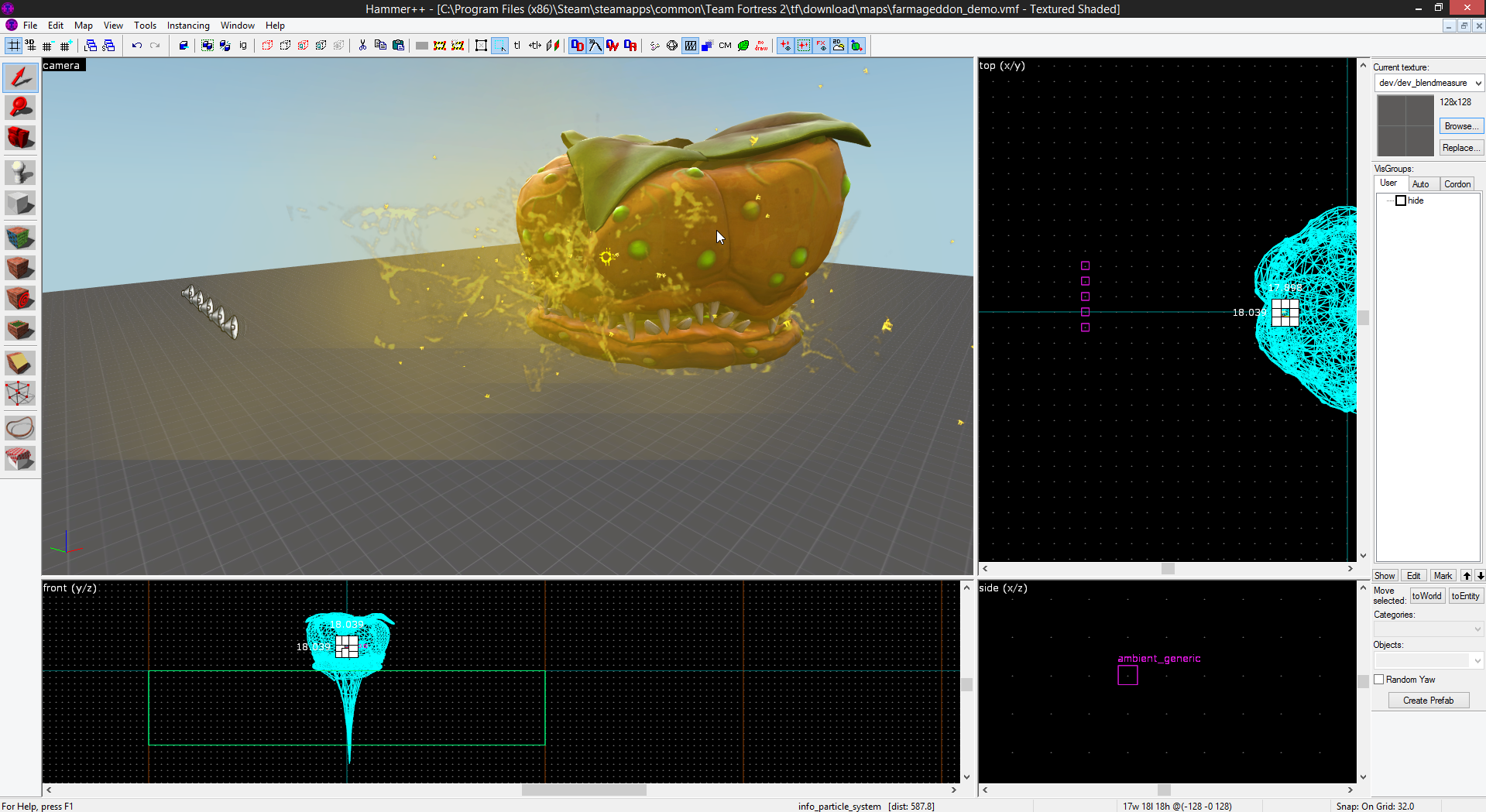
Task: Click the Browse... texture button
Action: coord(1460,126)
